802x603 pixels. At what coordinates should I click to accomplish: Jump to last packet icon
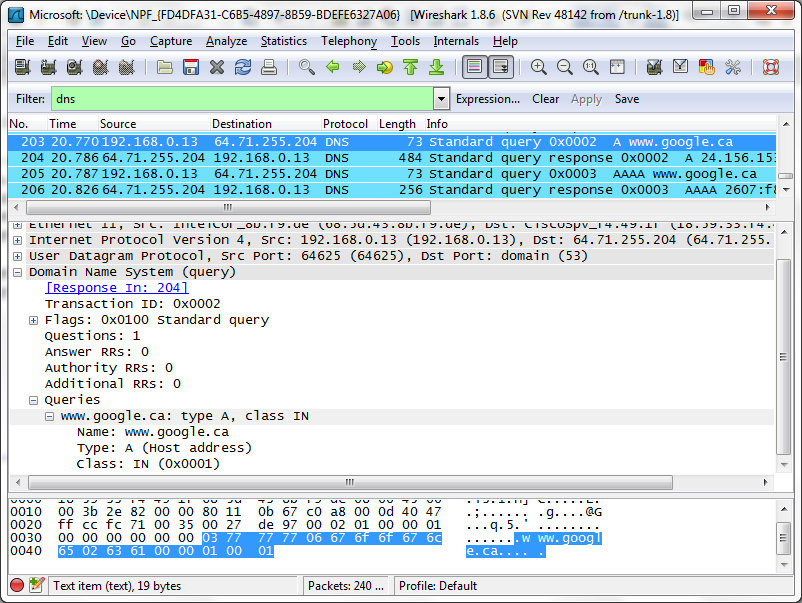coord(437,67)
